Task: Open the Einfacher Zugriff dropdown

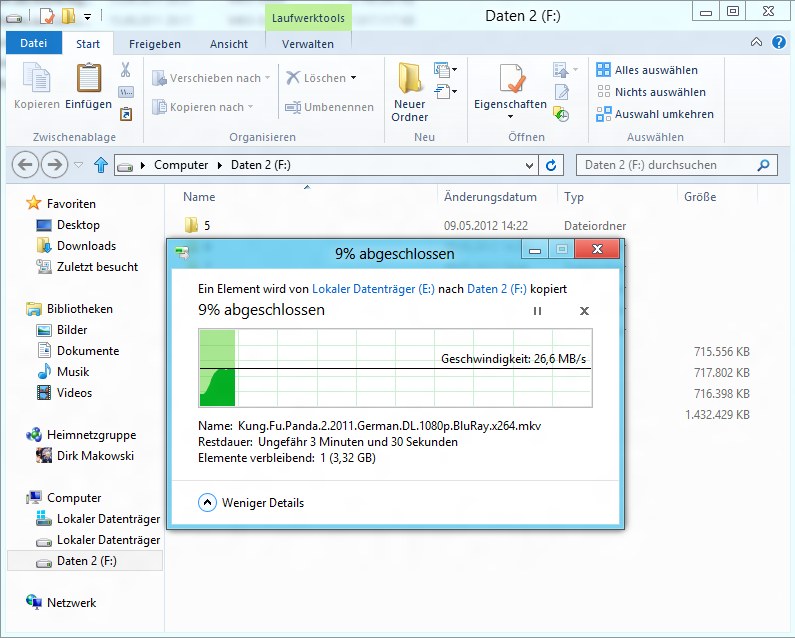Action: 446,91
